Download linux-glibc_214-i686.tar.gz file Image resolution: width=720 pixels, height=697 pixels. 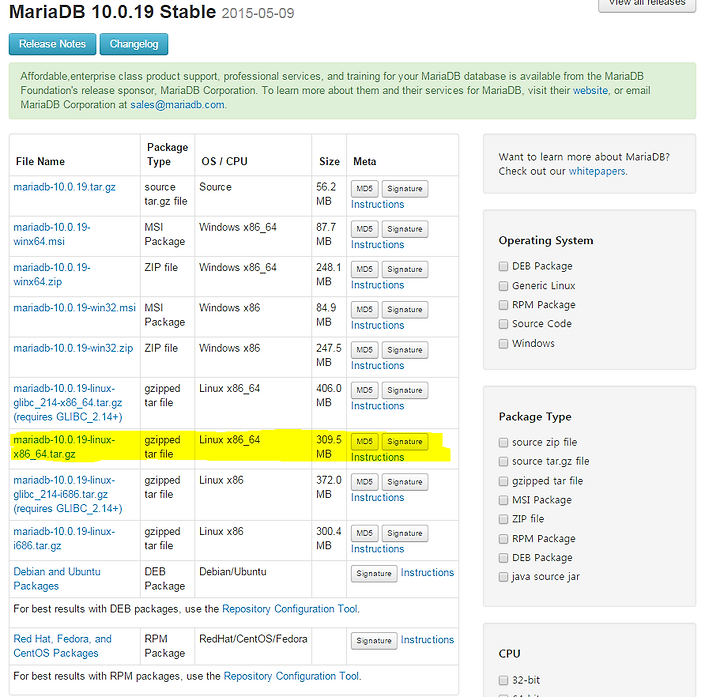(68, 495)
